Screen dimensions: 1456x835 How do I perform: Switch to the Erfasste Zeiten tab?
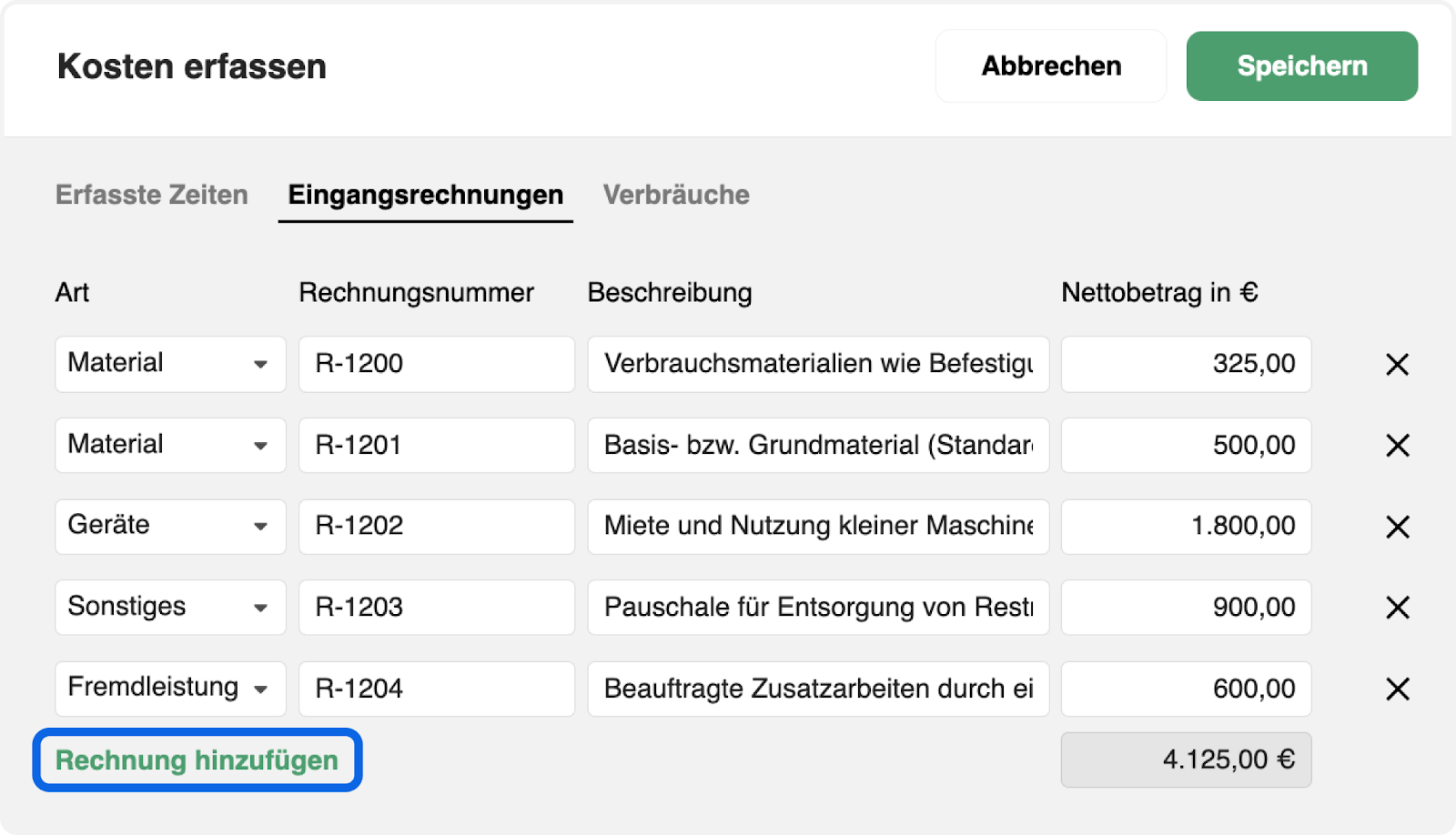pos(152,195)
